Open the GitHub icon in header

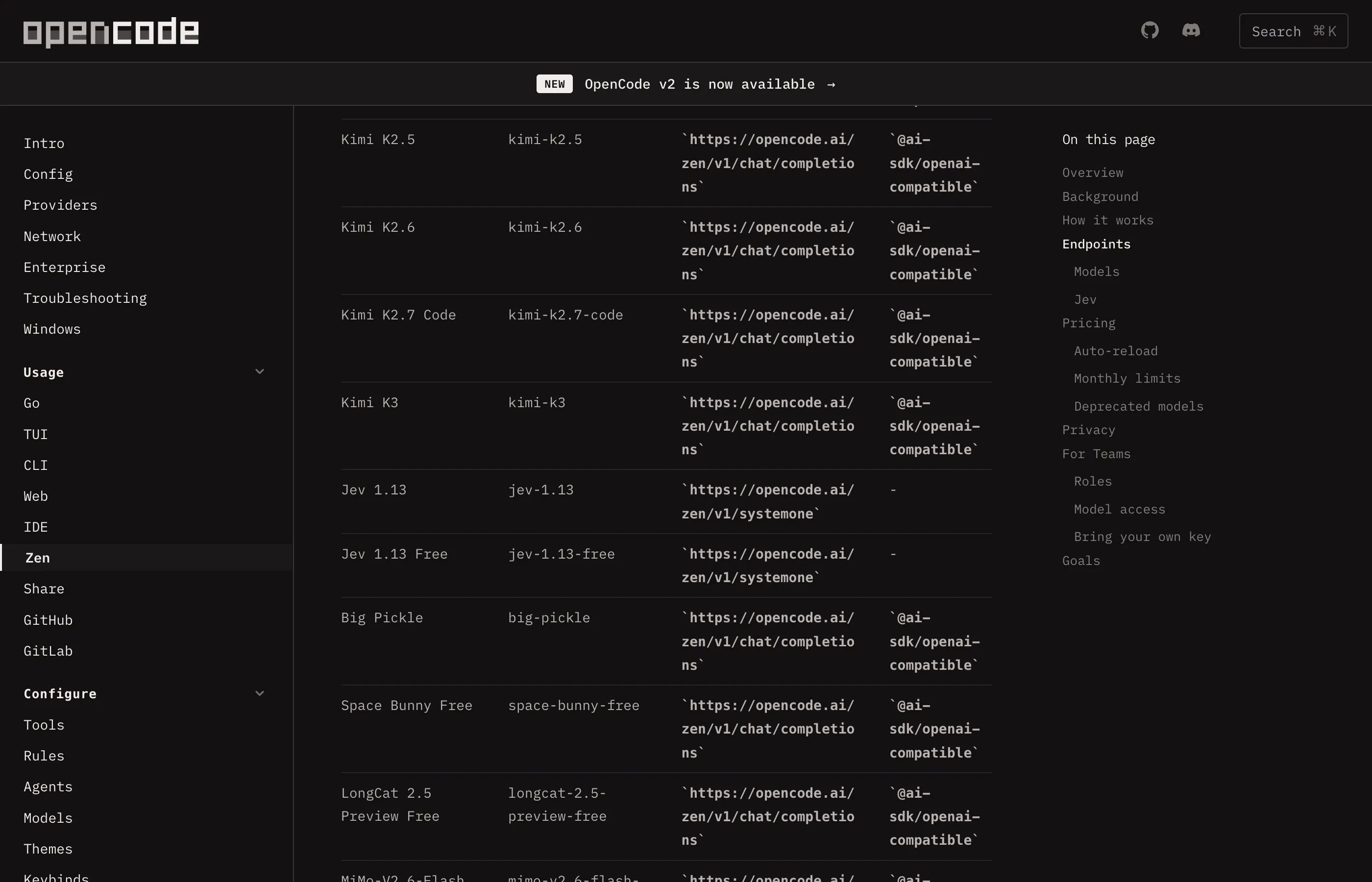point(1149,30)
